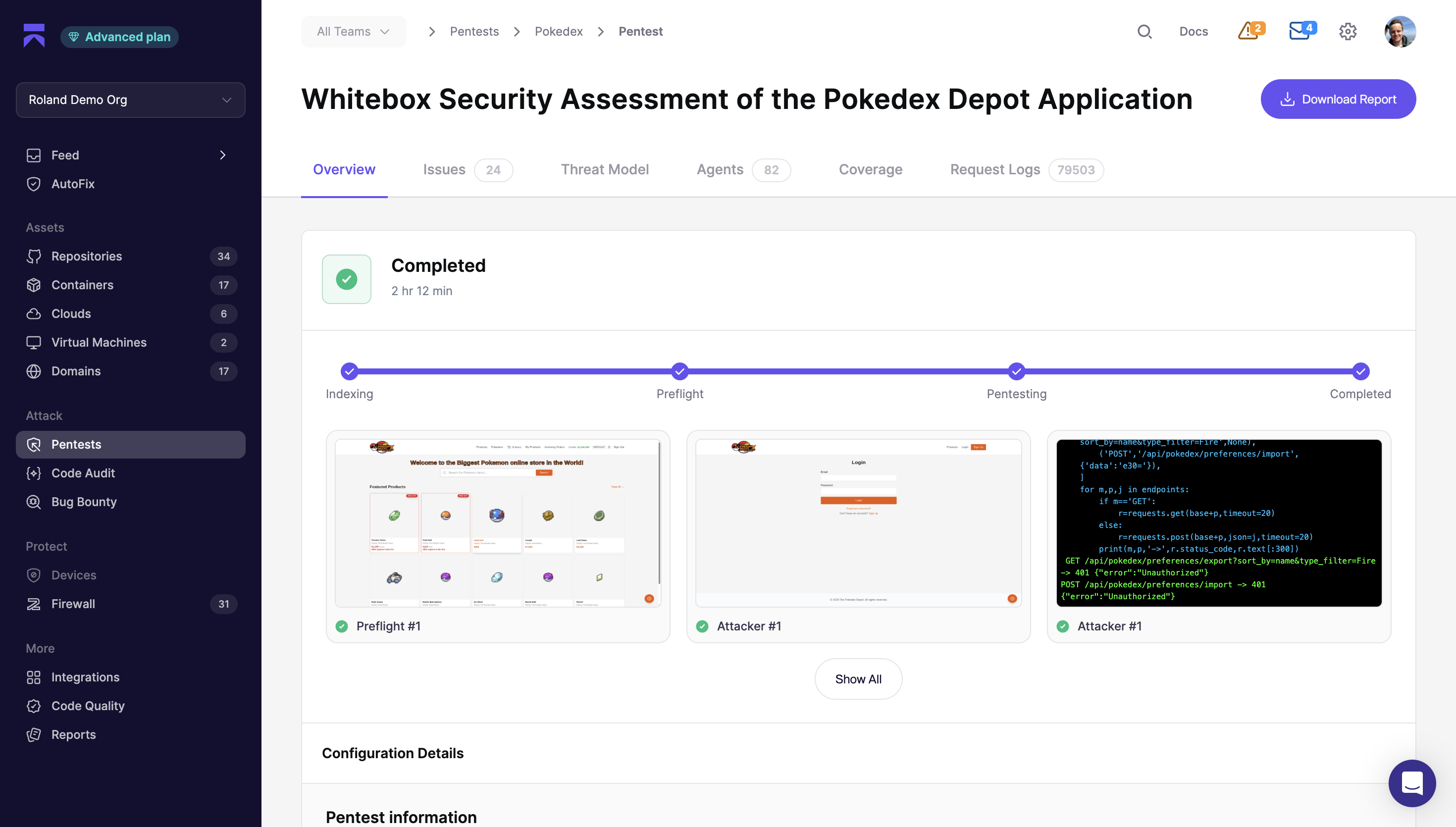Click the Pentesting progress step marker
The width and height of the screenshot is (1456, 827).
(x=1016, y=371)
